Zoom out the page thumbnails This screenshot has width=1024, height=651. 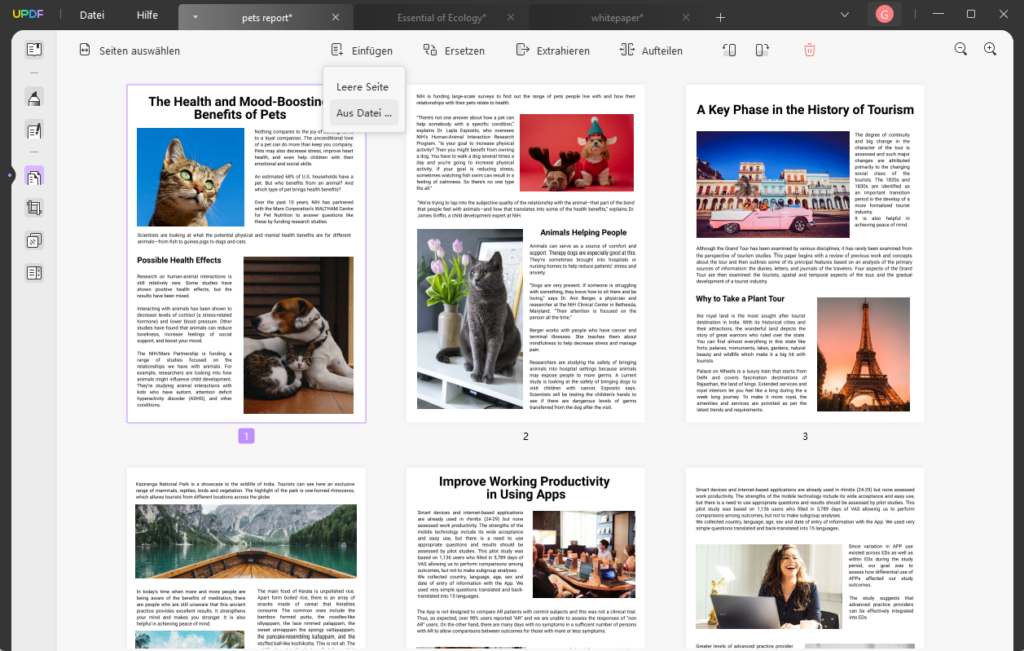(960, 50)
